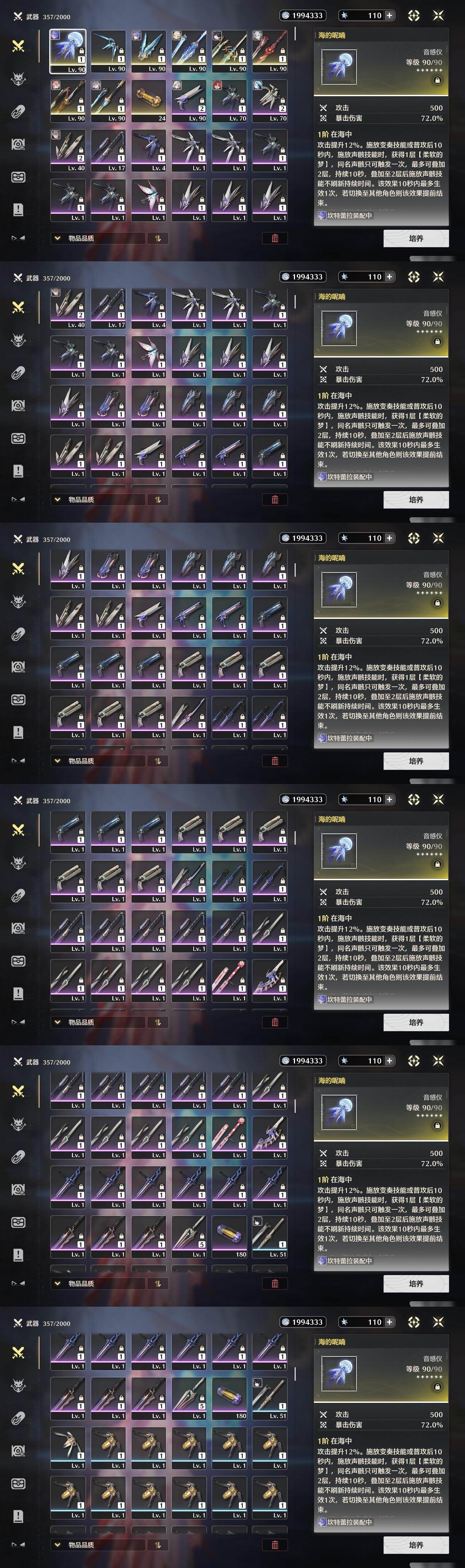
Task: Click the plus icon beside 110 in top screen
Action: pyautogui.click(x=389, y=15)
